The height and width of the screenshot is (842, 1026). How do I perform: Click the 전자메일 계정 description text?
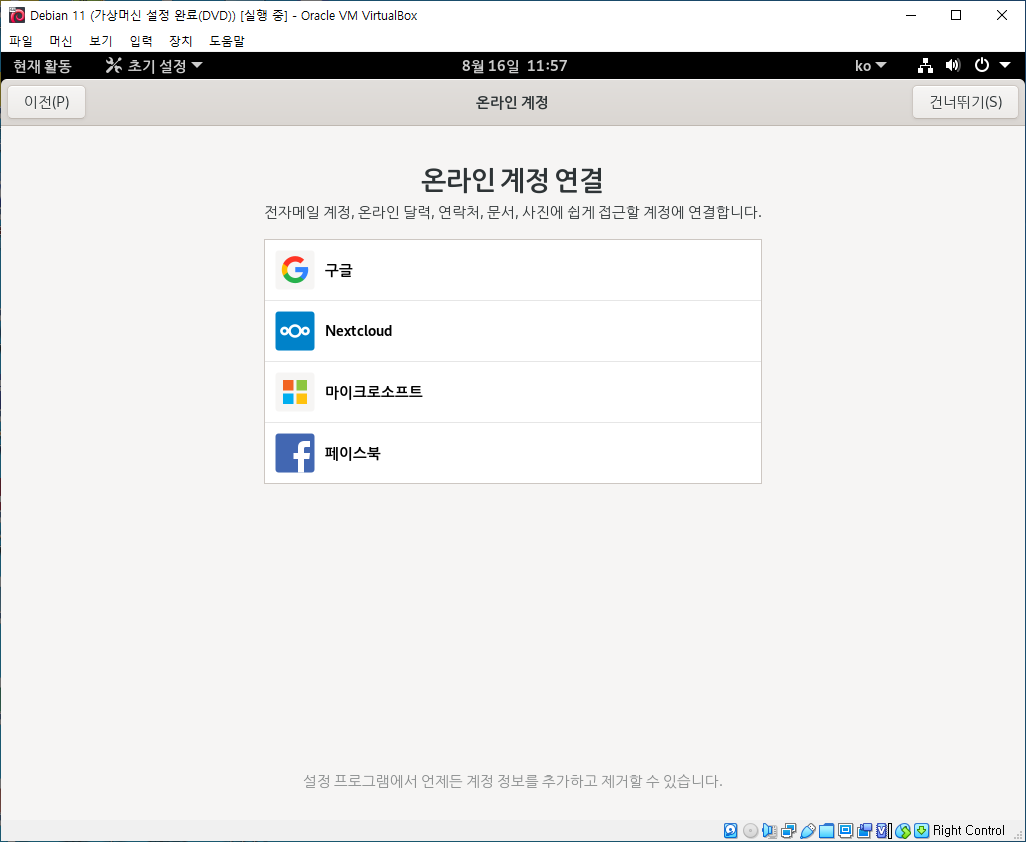513,212
